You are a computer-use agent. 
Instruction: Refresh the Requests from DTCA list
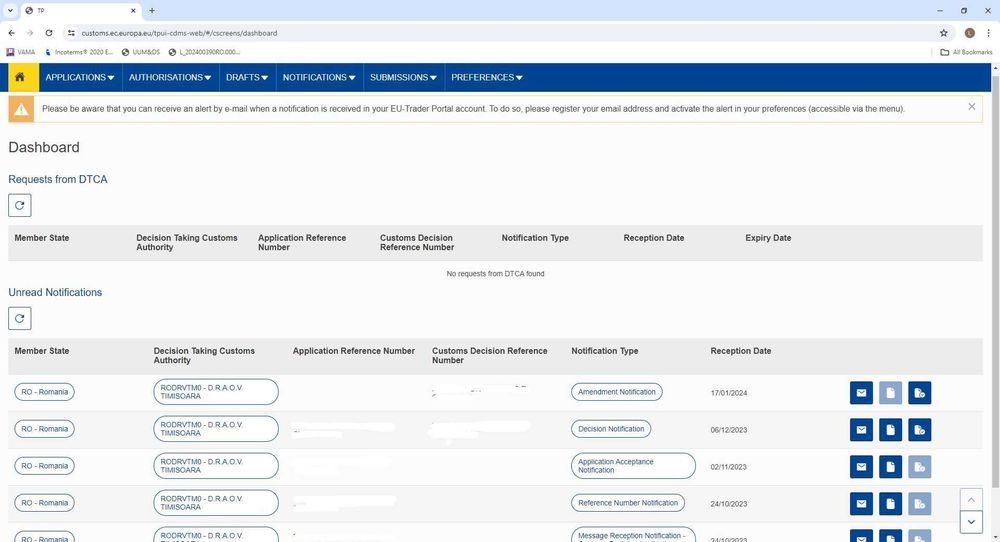[20, 205]
